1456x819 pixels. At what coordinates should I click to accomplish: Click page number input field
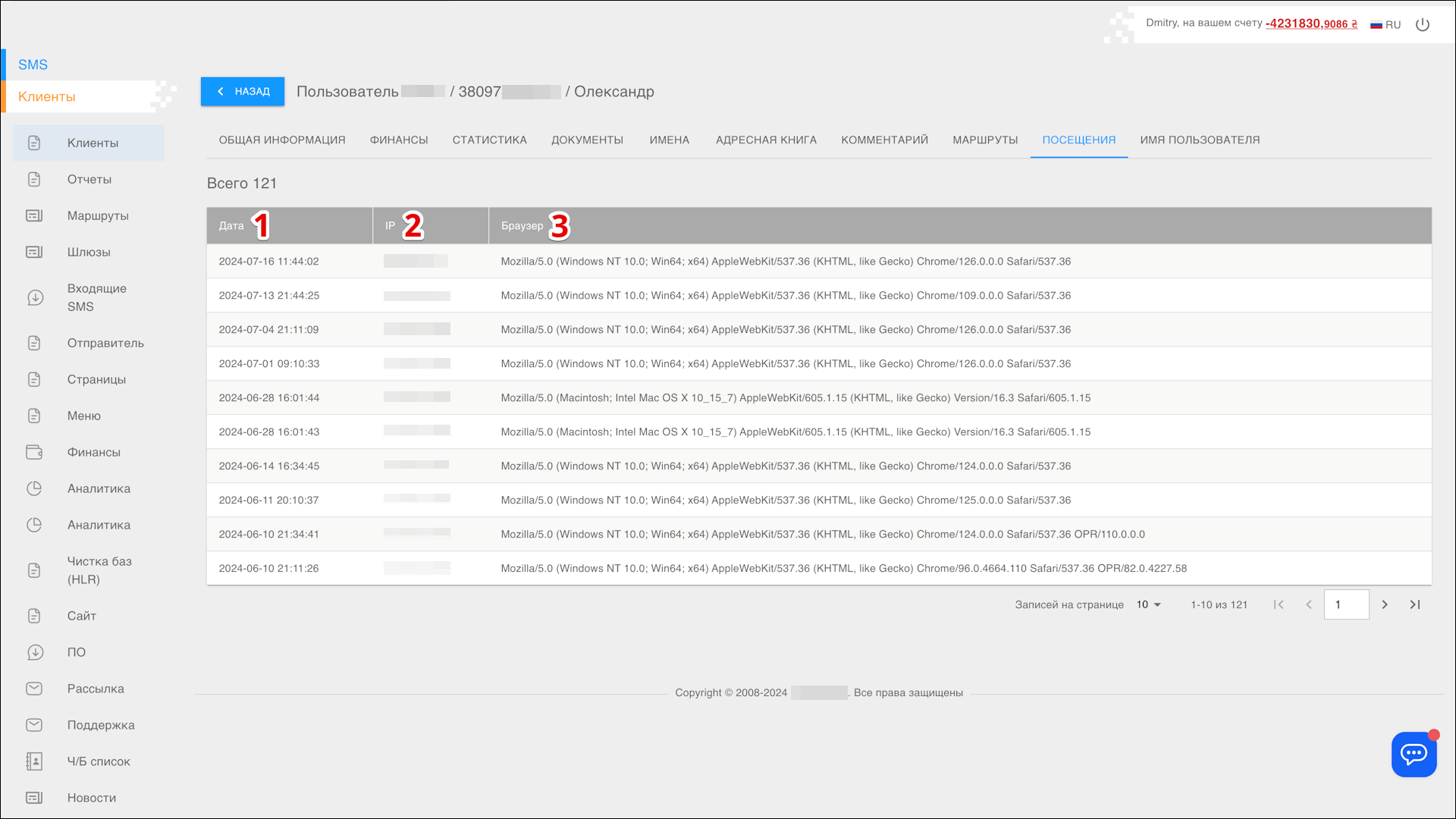click(x=1346, y=604)
